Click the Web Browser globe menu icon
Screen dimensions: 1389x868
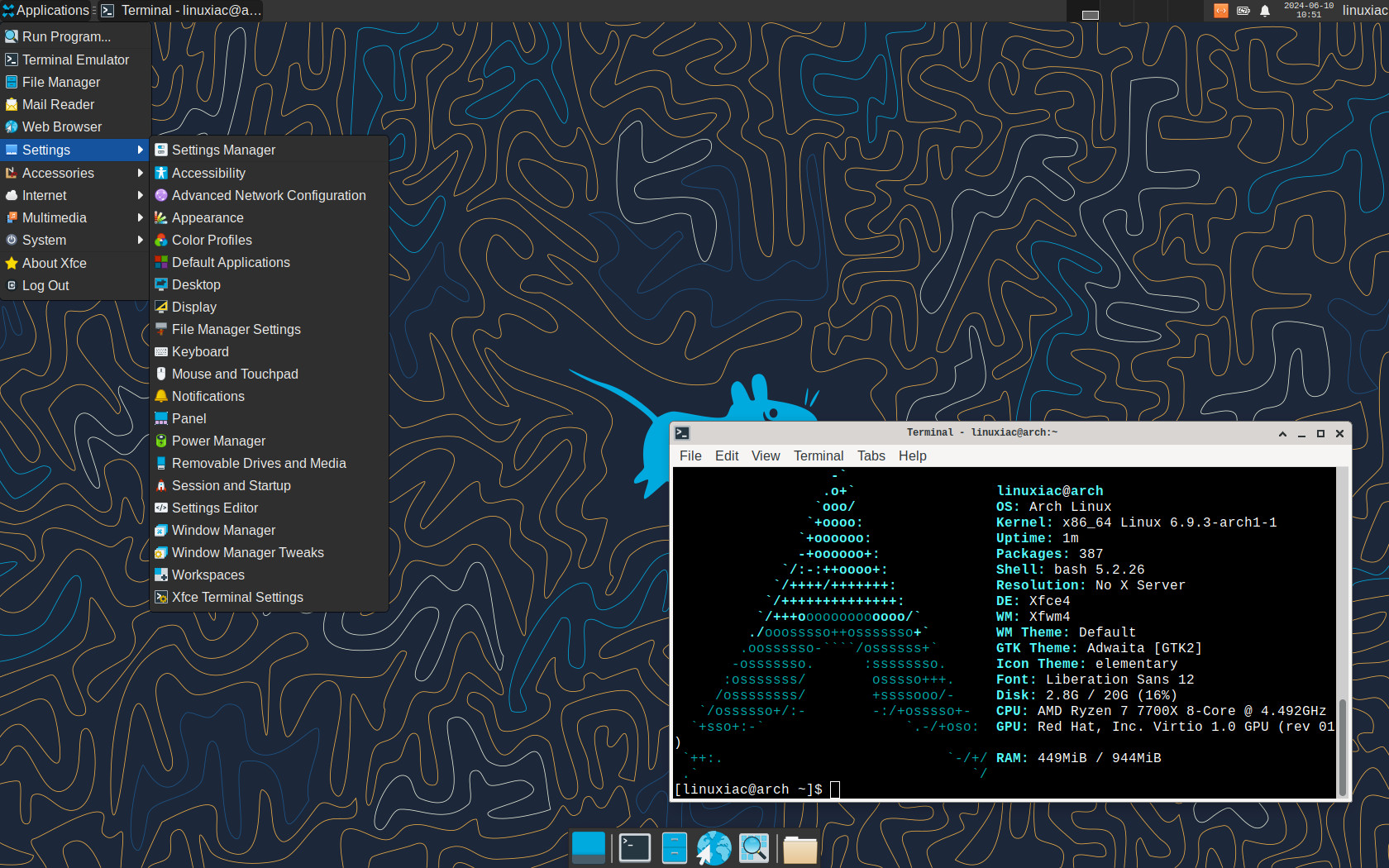point(12,126)
